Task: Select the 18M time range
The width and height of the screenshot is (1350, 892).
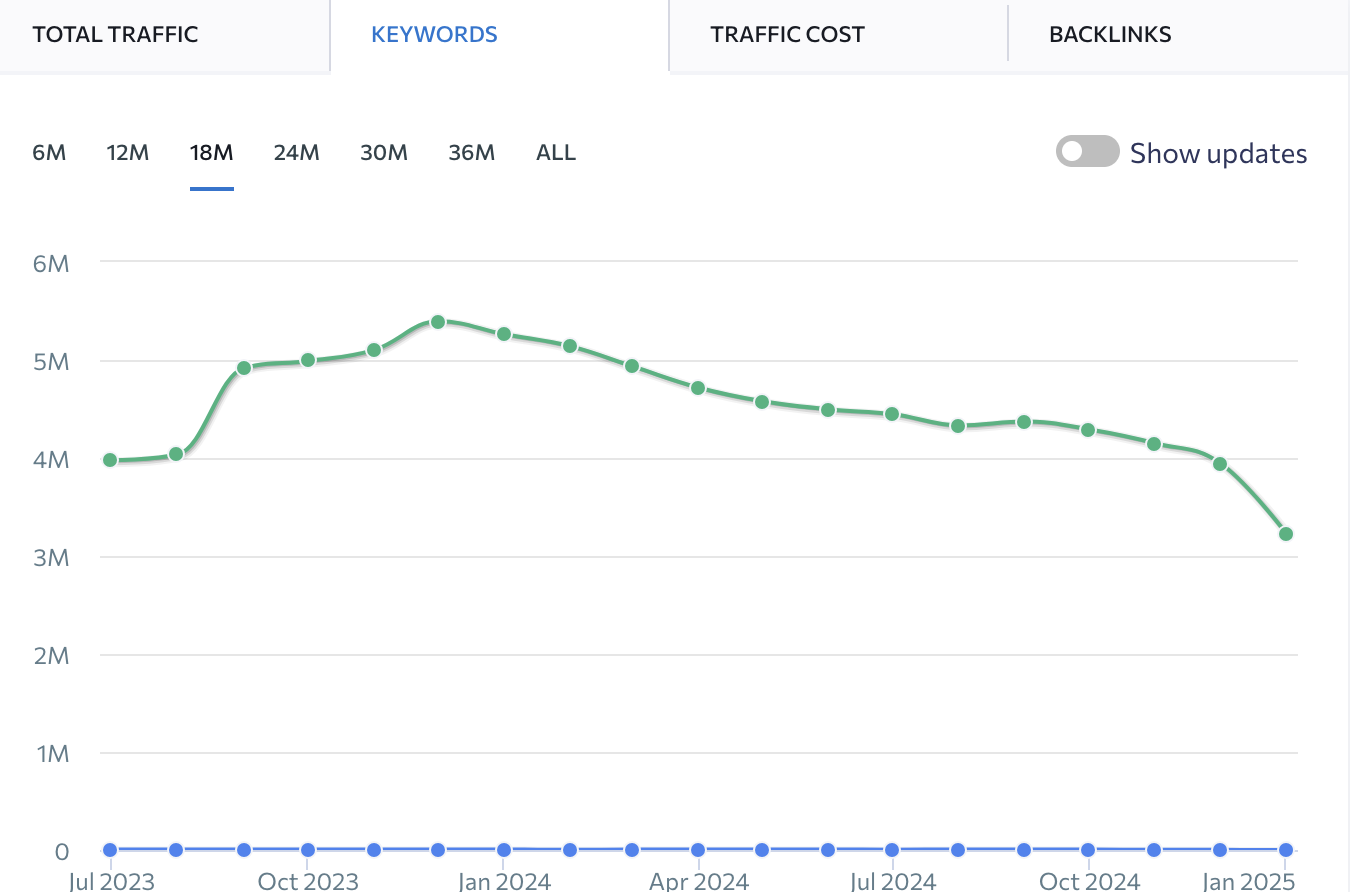Action: (x=211, y=153)
